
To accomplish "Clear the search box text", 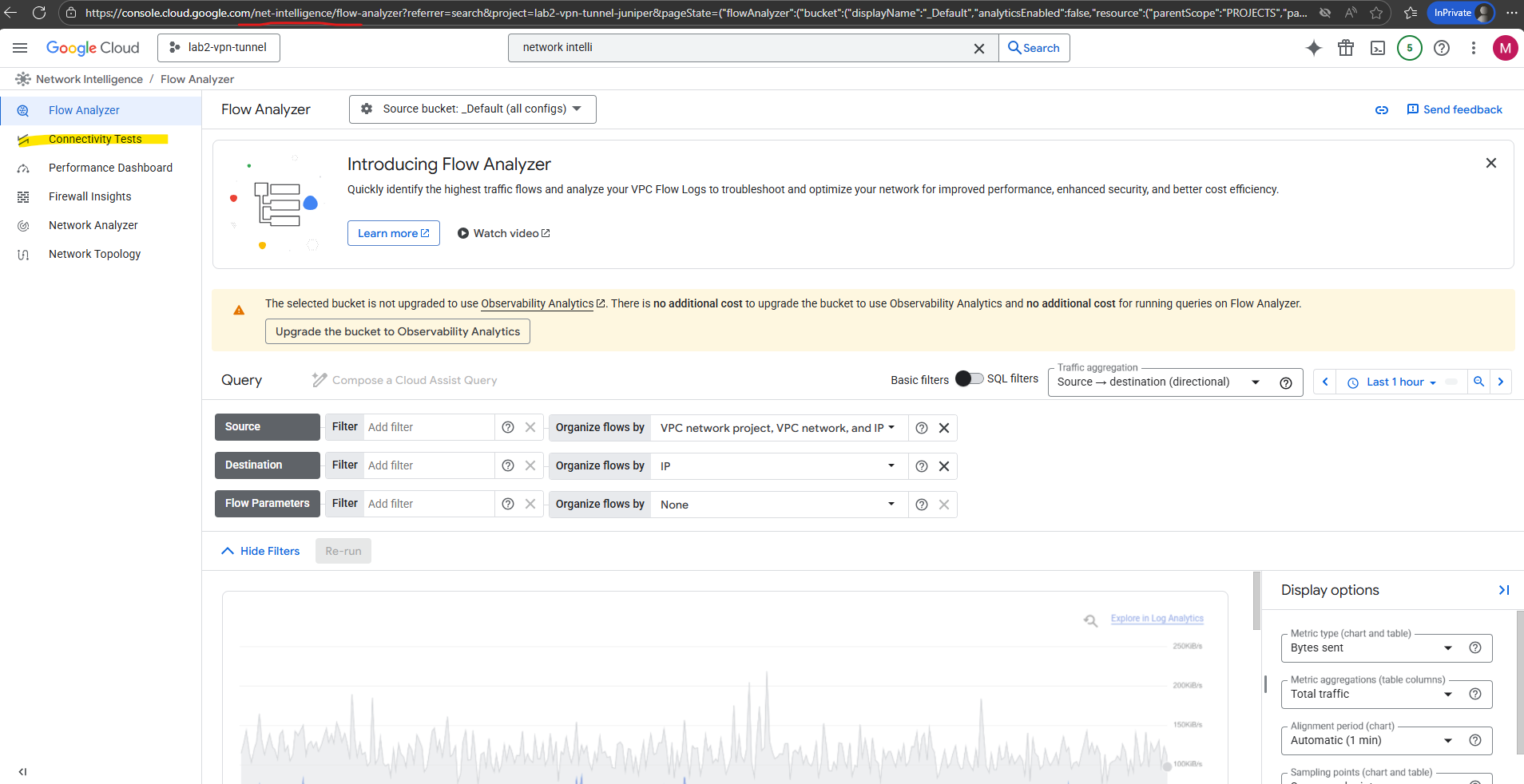I will [x=979, y=48].
